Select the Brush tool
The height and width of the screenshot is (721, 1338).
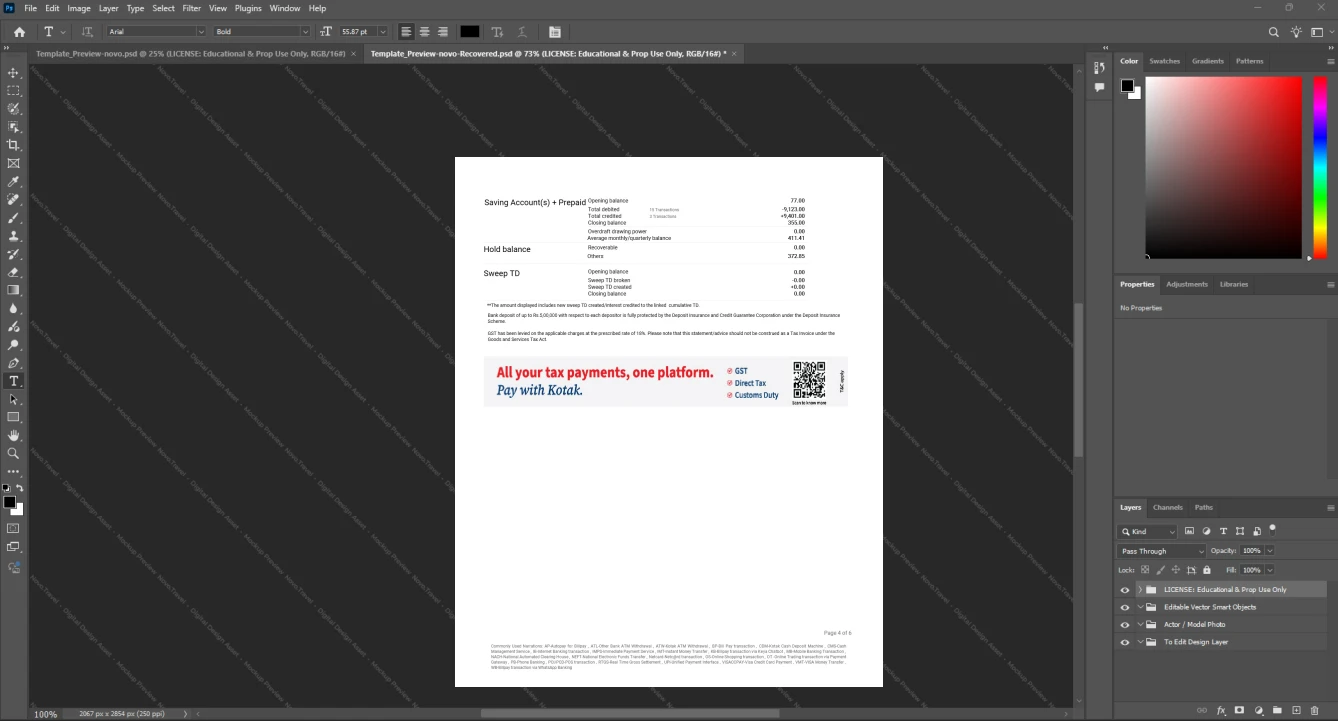(x=14, y=218)
